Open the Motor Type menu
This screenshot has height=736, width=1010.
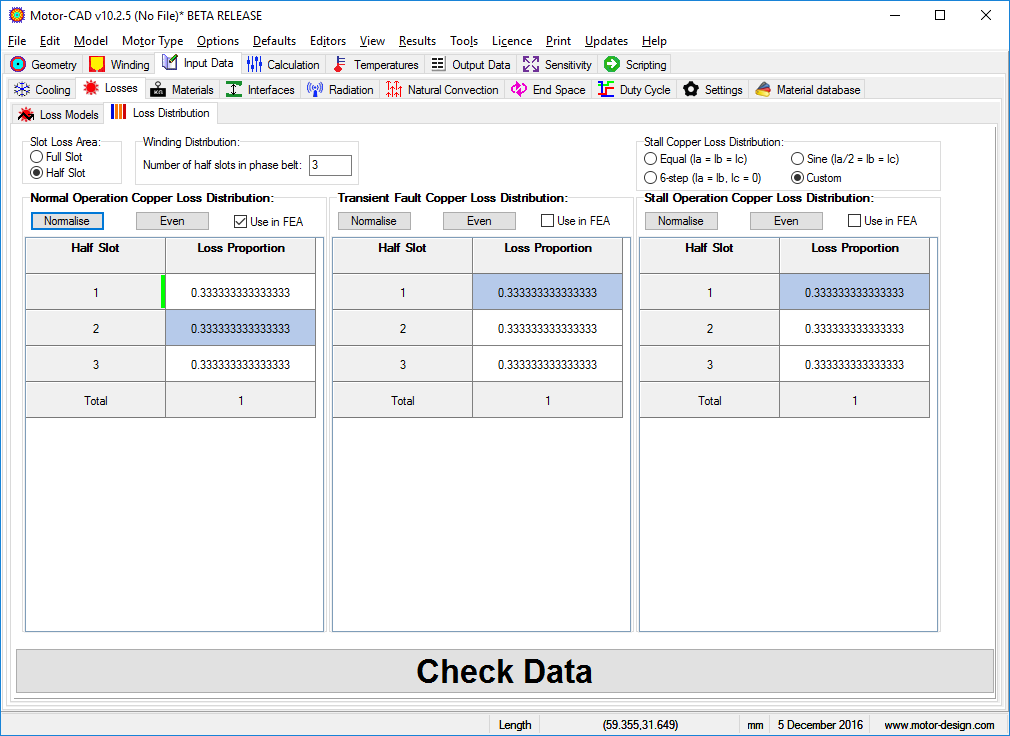click(153, 41)
